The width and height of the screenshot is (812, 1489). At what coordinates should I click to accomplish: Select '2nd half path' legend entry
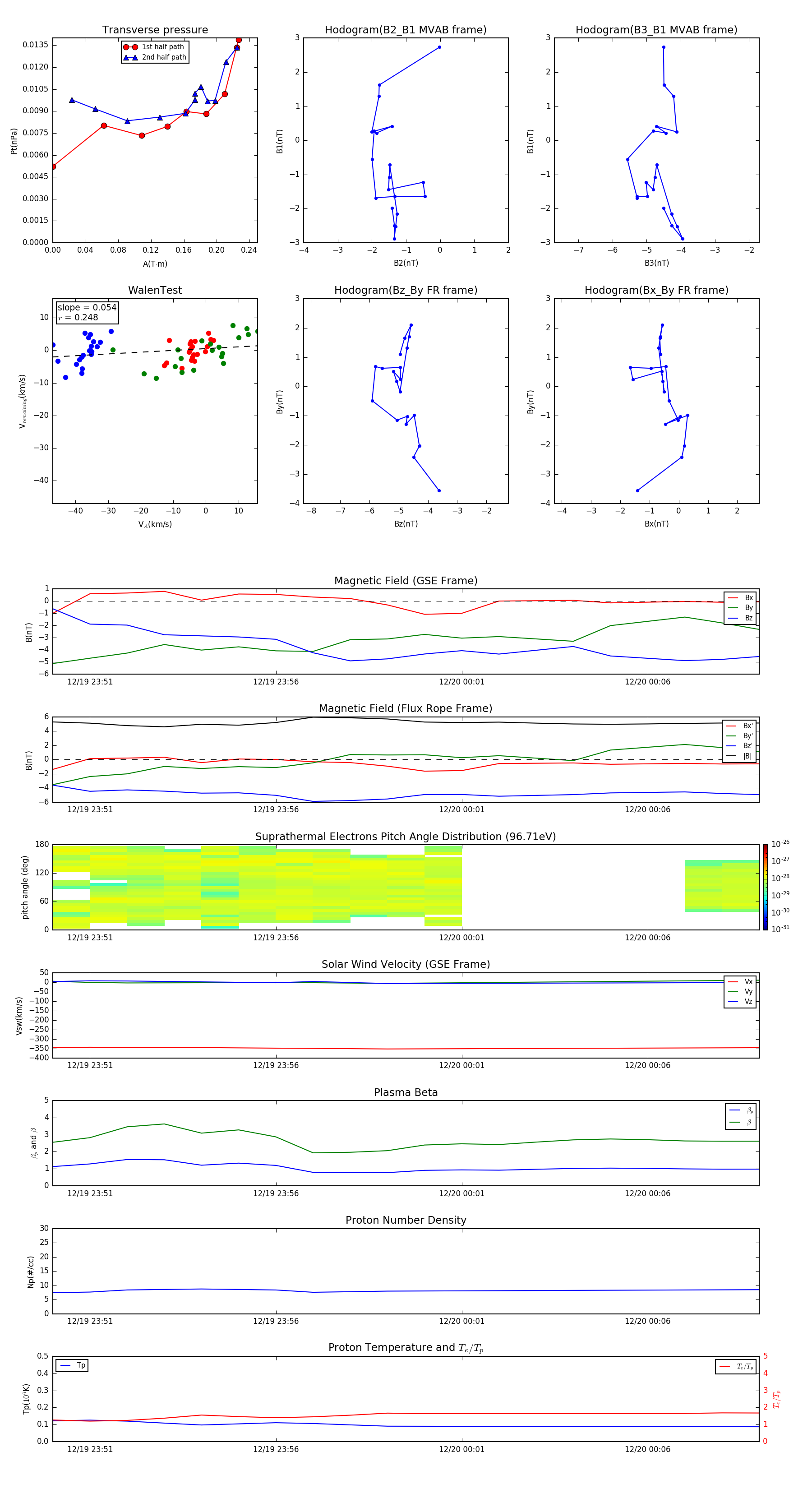[x=154, y=57]
